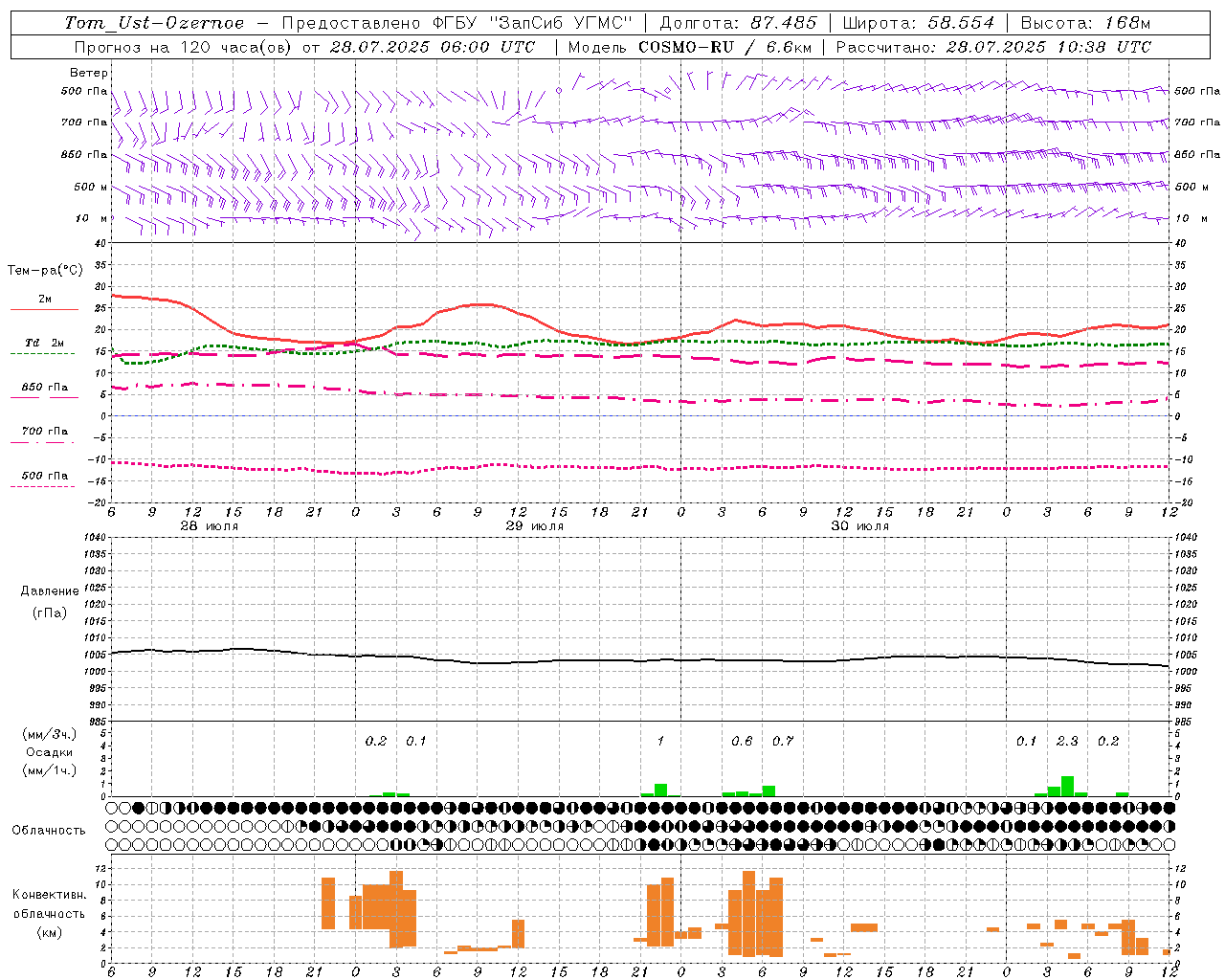Select the latitude value 'Широта: 58.554'
Image resolution: width=1225 pixels, height=980 pixels.
[x=919, y=23]
